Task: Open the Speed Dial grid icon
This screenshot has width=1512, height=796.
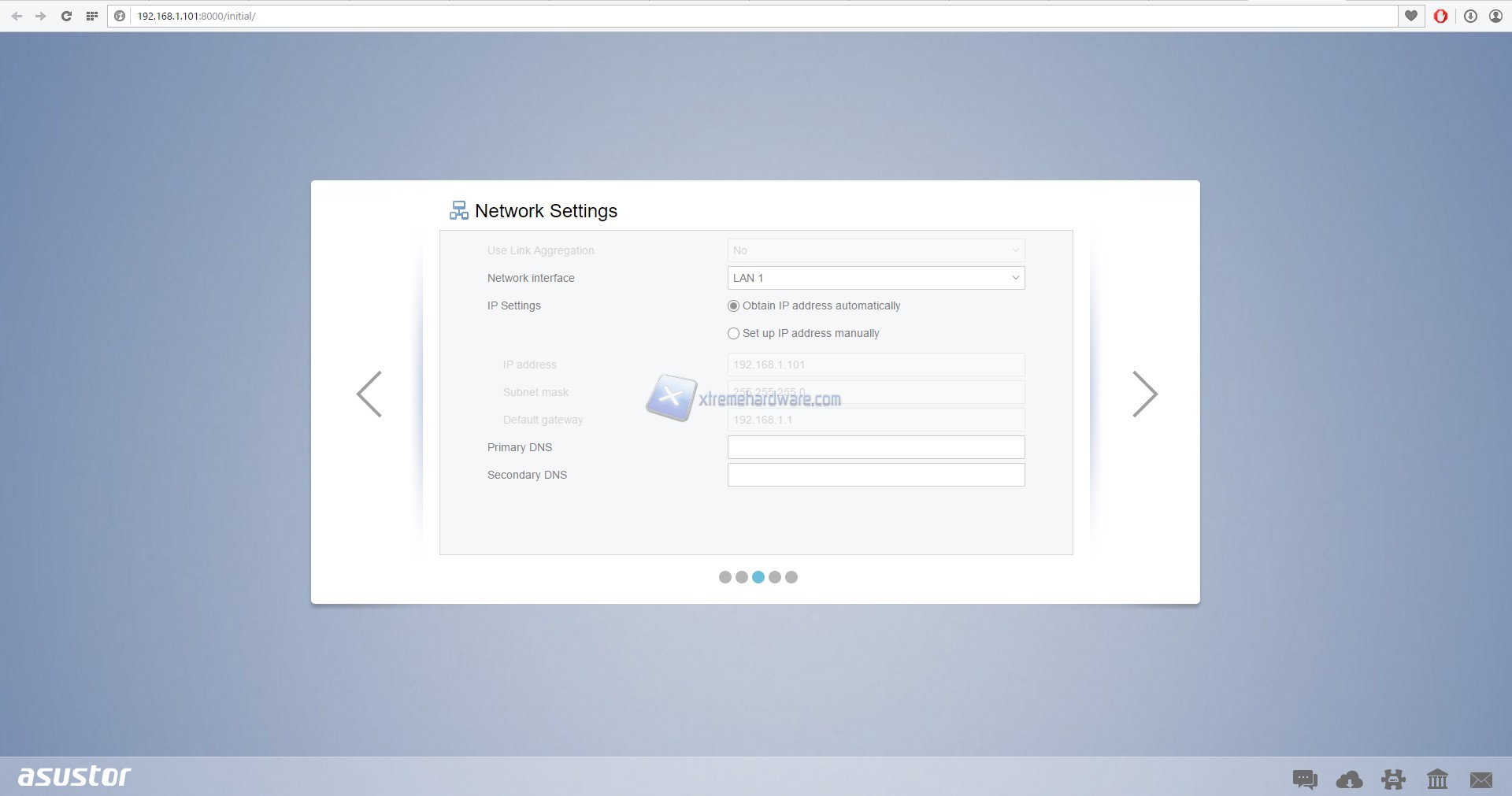Action: [x=92, y=16]
